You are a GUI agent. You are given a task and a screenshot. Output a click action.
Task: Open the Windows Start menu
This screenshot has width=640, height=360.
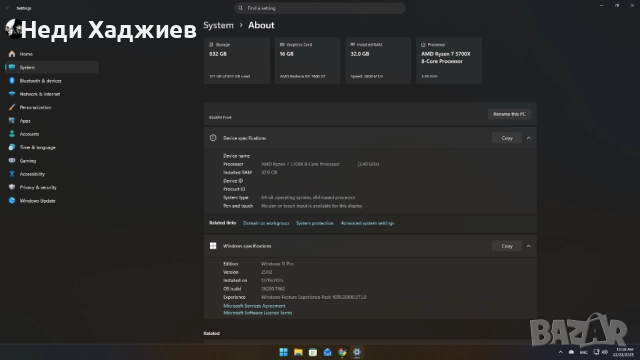pyautogui.click(x=283, y=352)
